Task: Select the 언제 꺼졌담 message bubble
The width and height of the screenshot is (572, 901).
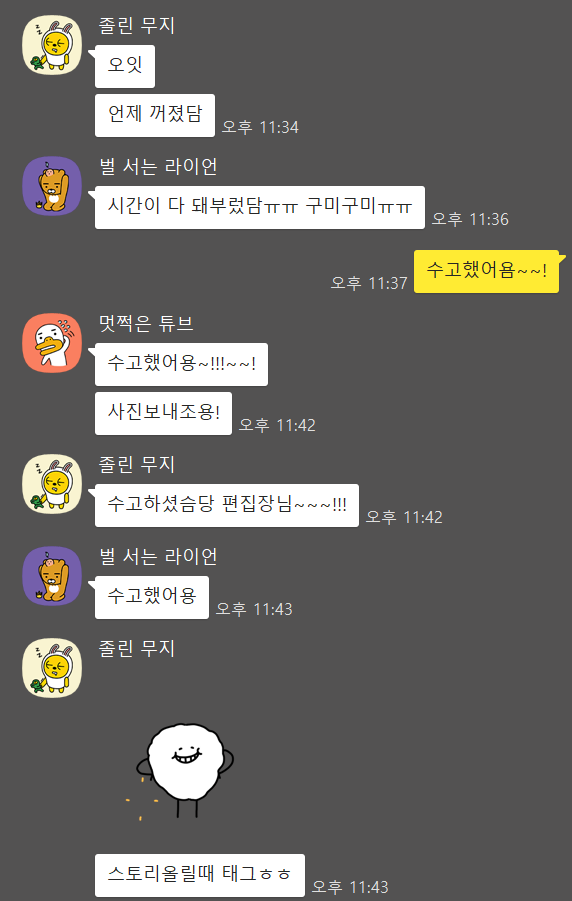Action: [x=155, y=115]
